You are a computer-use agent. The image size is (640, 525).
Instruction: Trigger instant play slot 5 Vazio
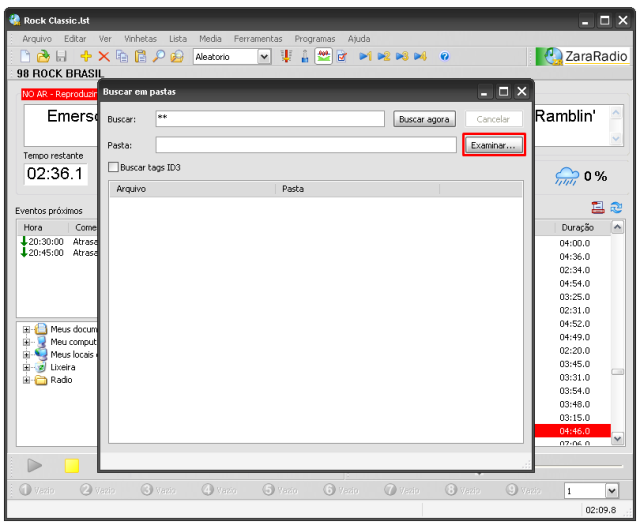(x=280, y=490)
